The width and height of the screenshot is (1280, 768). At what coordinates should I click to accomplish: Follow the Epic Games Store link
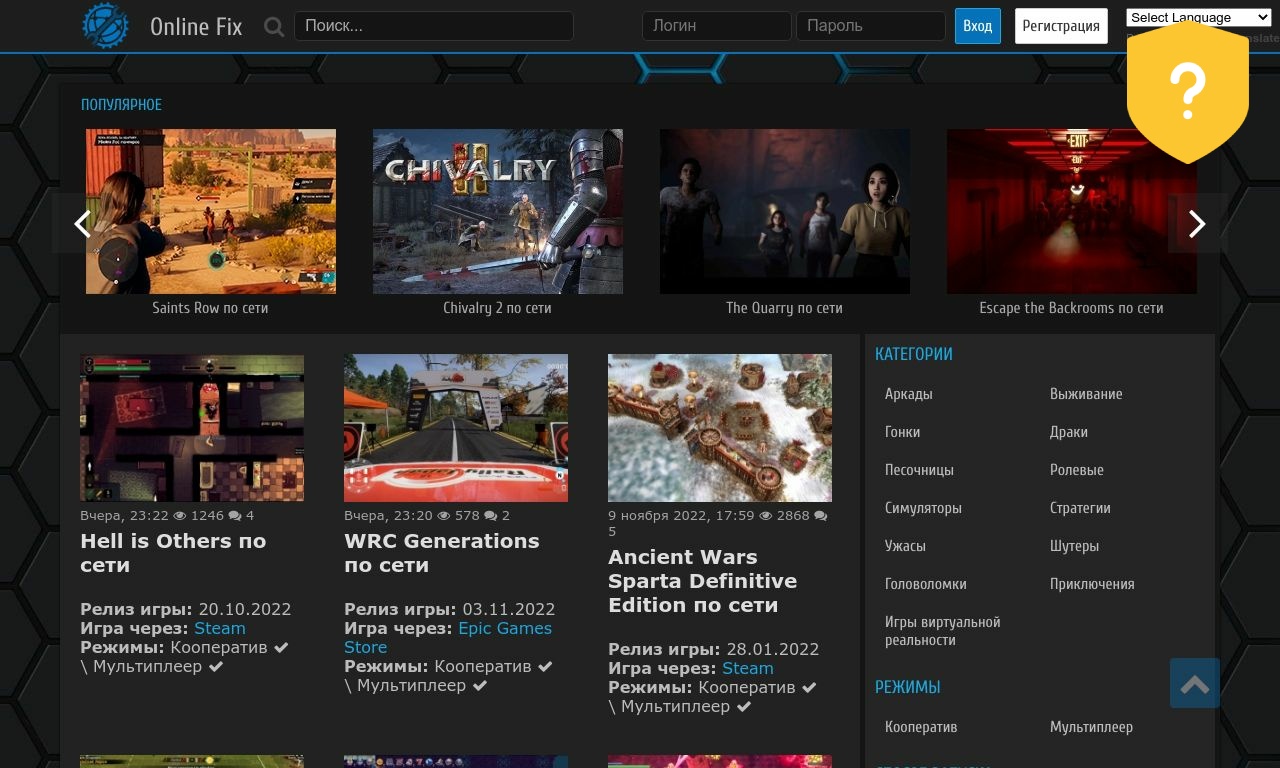448,638
